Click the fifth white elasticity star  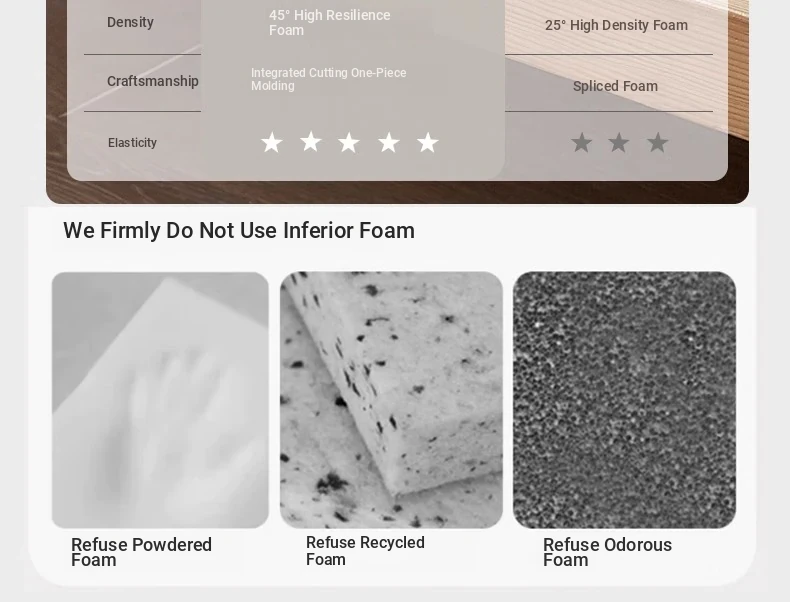pos(428,143)
